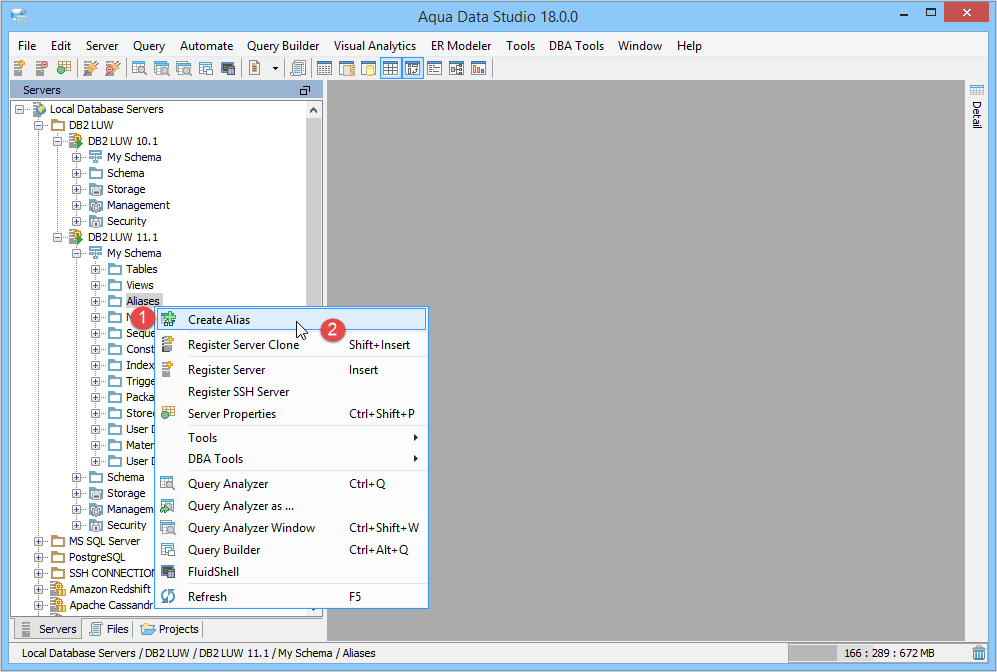Expand the Storage node under DB2 LUW 10.1
This screenshot has height=672, width=997.
76,189
